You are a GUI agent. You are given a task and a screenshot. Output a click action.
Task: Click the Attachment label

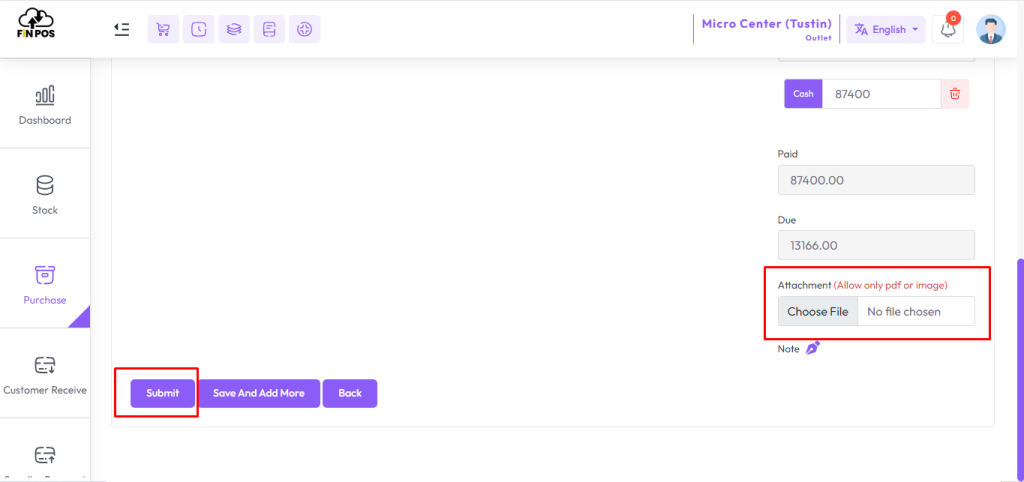point(805,285)
